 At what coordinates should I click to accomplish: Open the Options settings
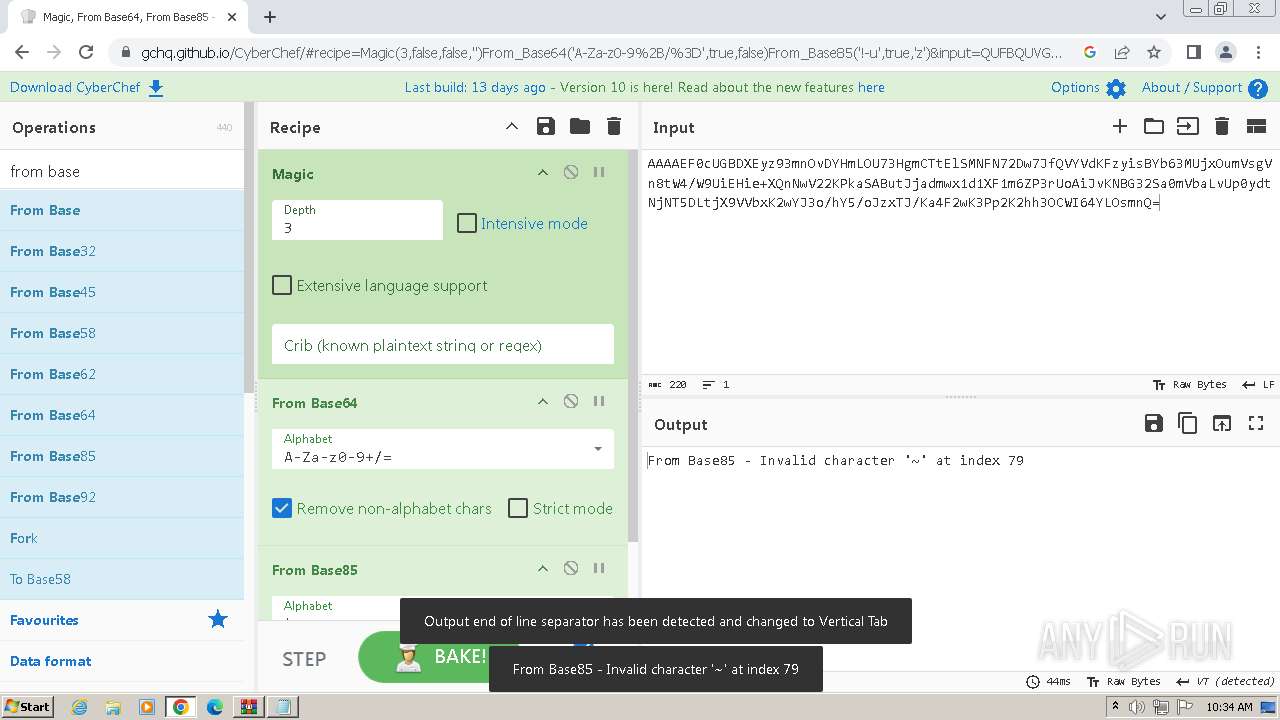pos(1088,87)
